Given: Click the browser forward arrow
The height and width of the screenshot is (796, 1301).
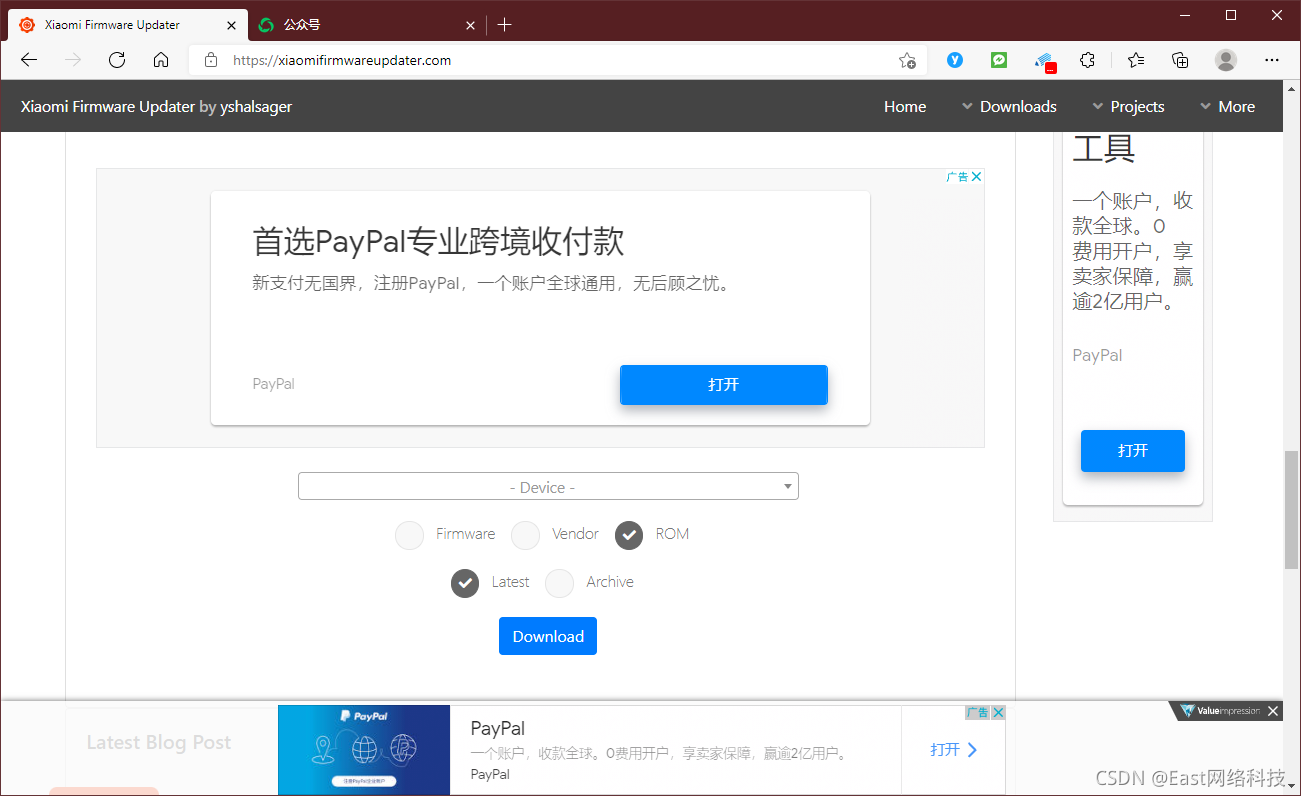Looking at the screenshot, I should coord(73,60).
